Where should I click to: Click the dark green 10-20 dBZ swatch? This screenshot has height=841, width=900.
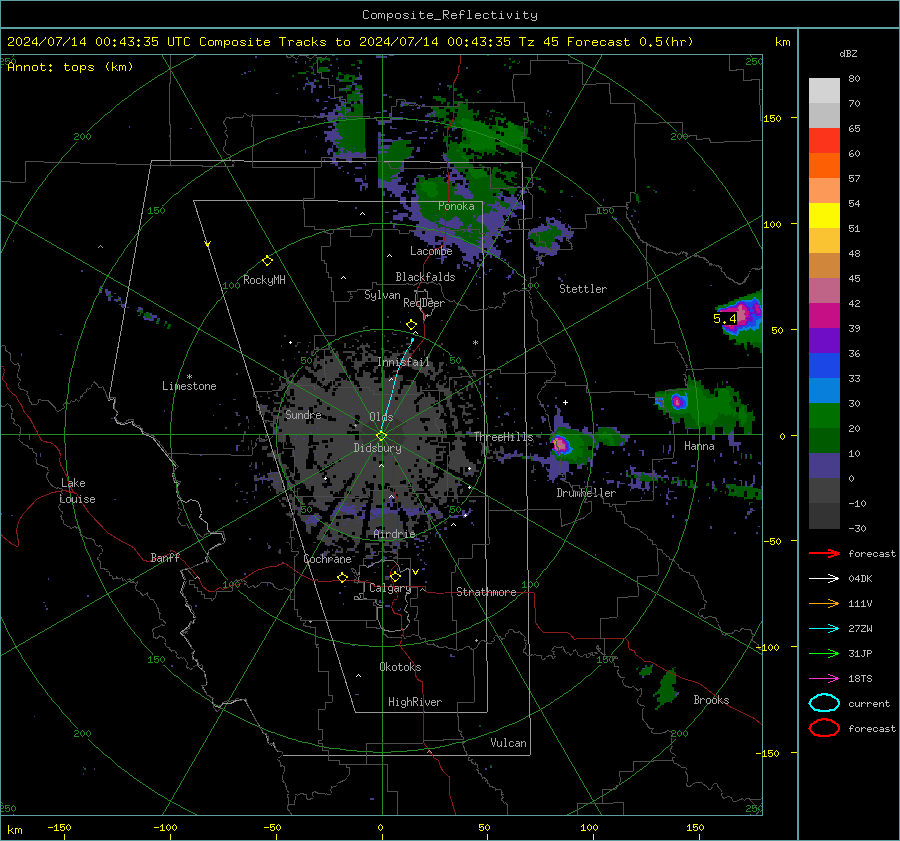click(824, 441)
